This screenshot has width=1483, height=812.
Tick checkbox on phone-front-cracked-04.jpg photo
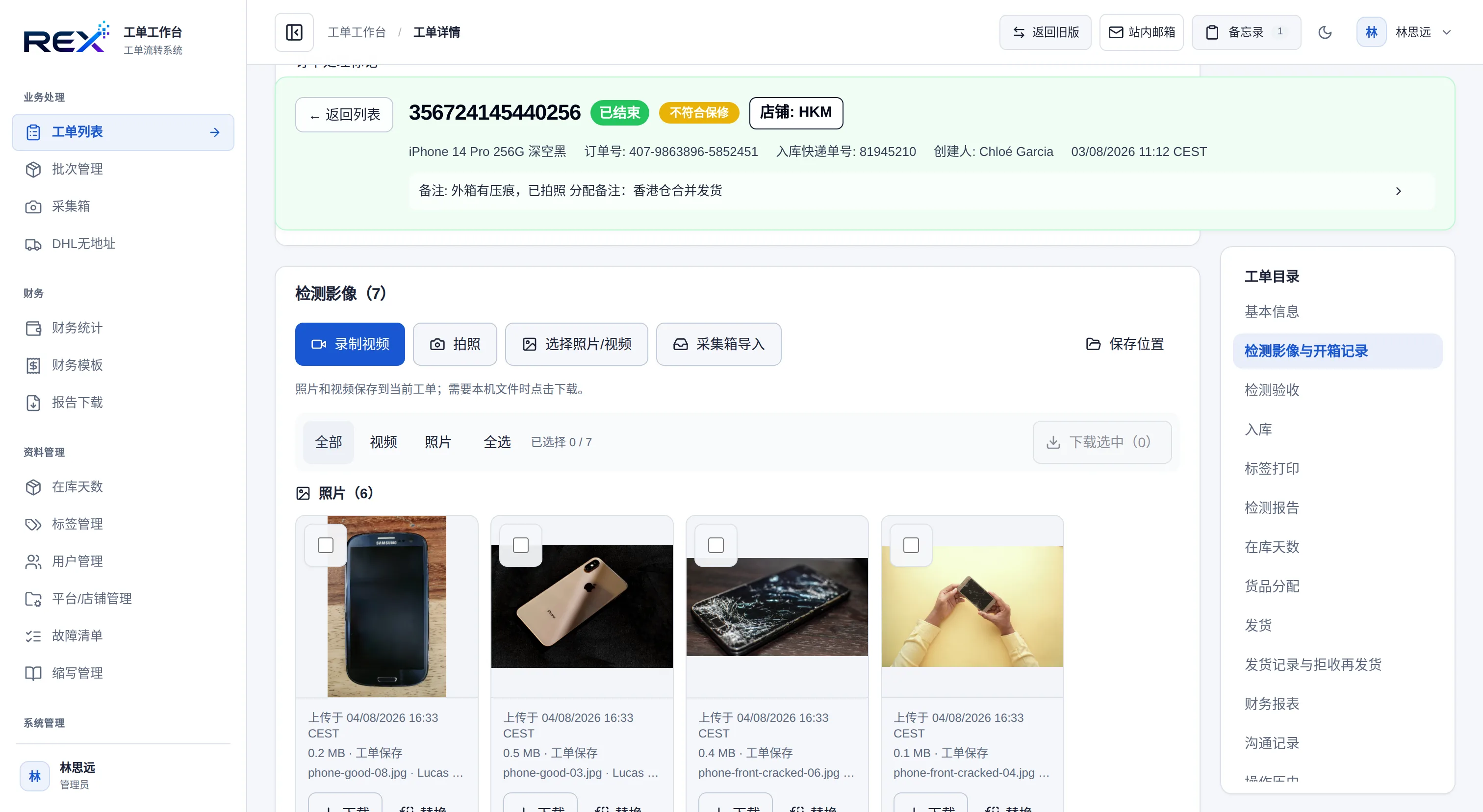911,545
